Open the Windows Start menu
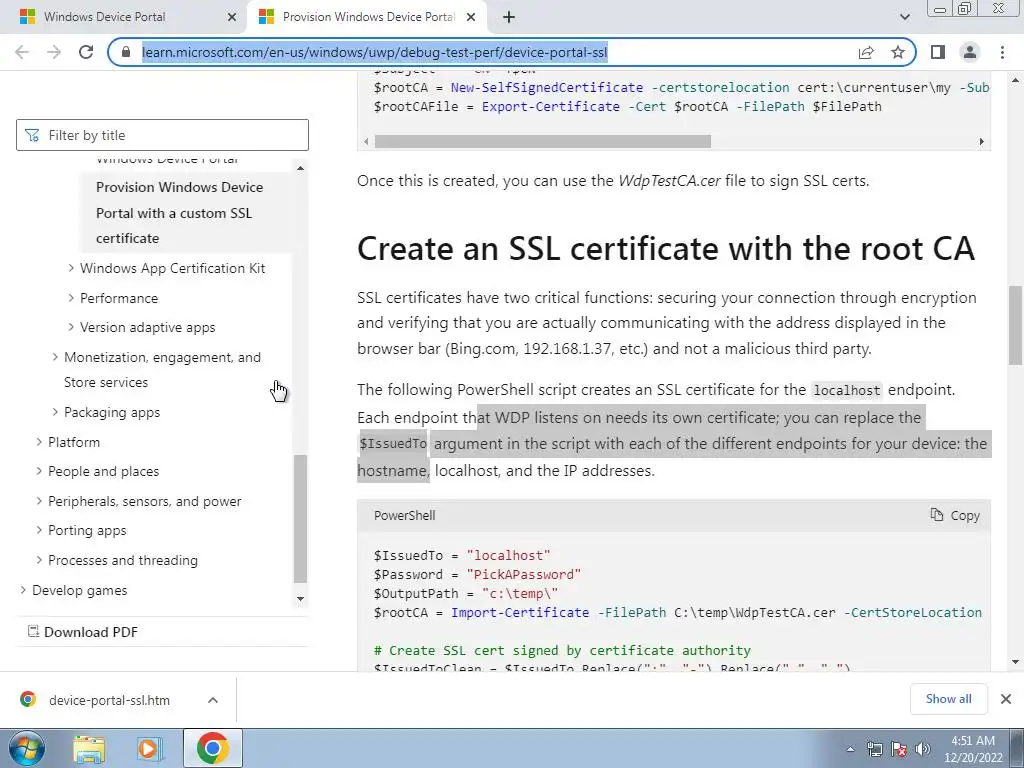 (27, 748)
